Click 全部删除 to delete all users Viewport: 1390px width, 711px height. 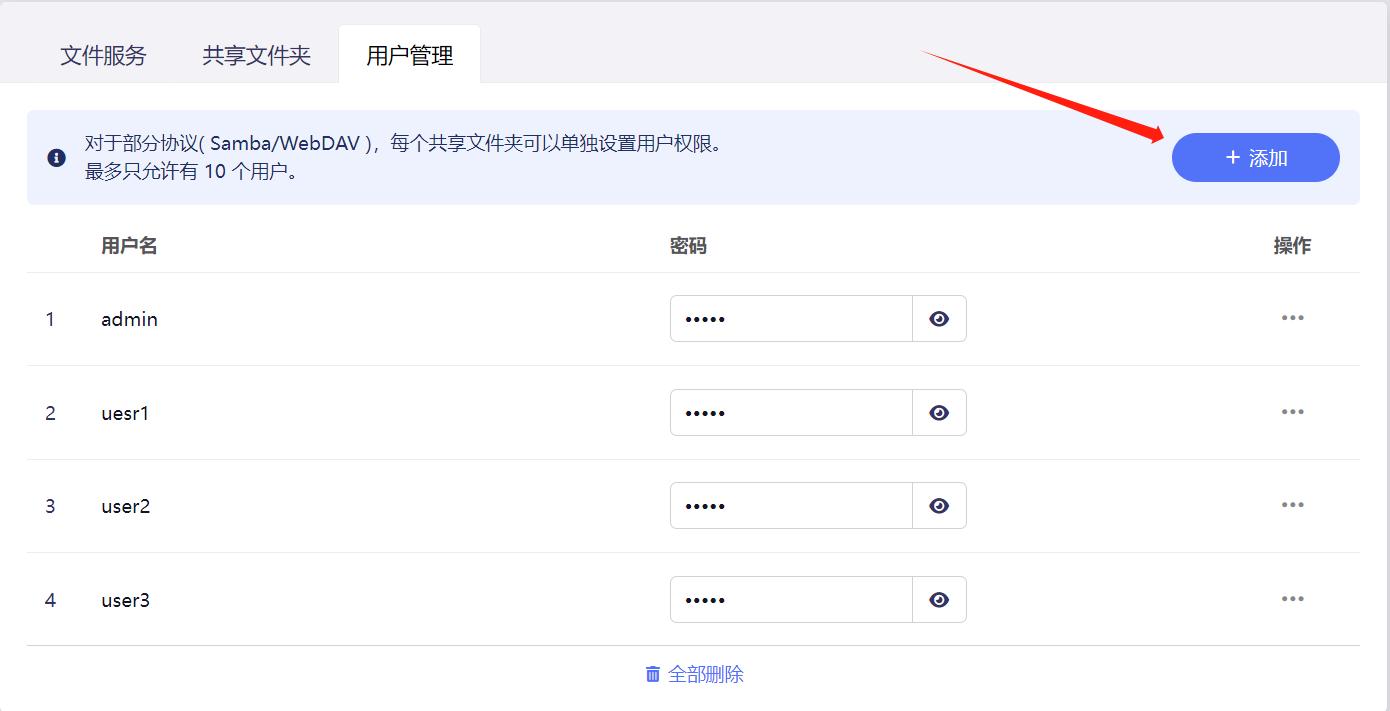pos(706,674)
